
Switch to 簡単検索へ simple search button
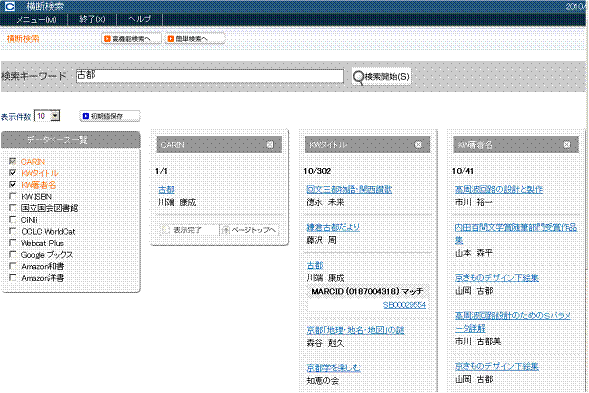(195, 39)
